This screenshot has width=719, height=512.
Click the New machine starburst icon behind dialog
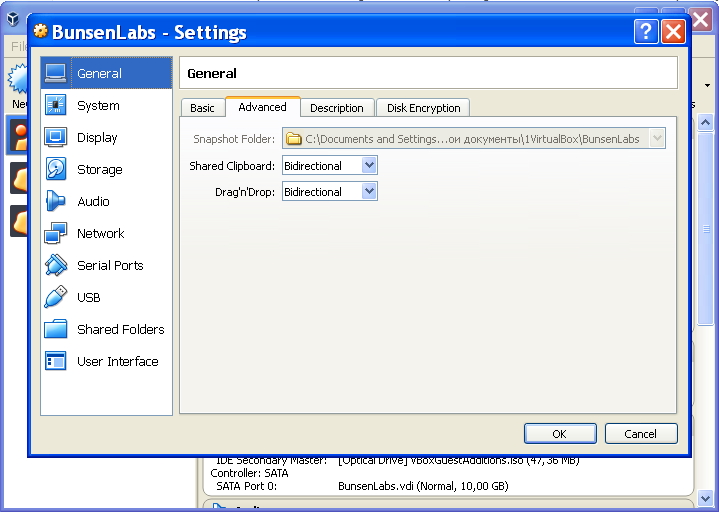17,79
